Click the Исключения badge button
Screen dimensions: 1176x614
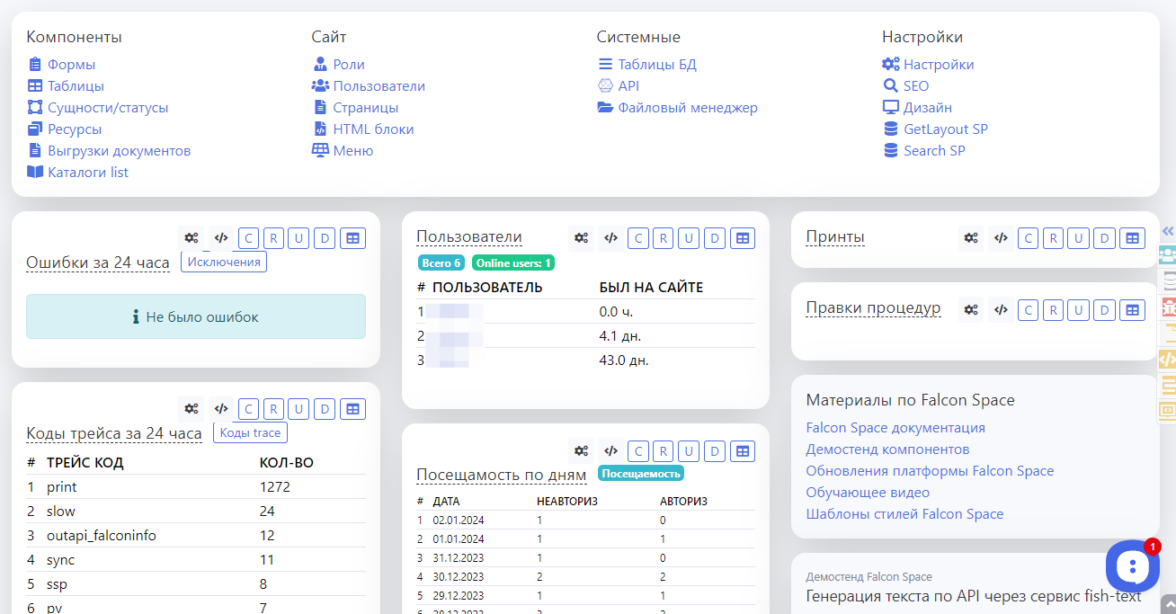[223, 262]
